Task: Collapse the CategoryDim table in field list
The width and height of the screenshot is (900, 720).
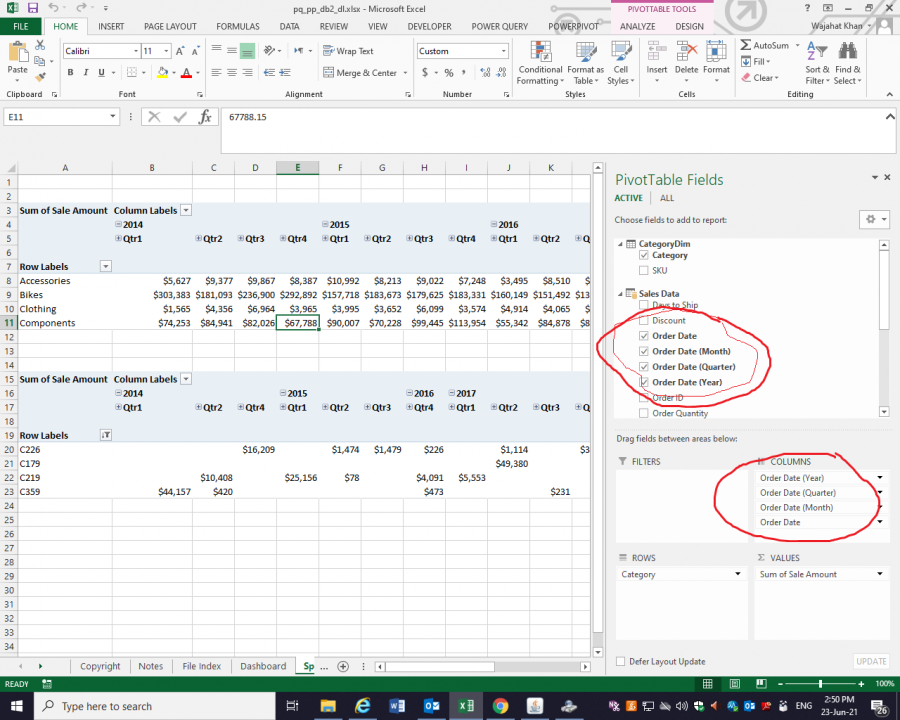Action: click(620, 244)
